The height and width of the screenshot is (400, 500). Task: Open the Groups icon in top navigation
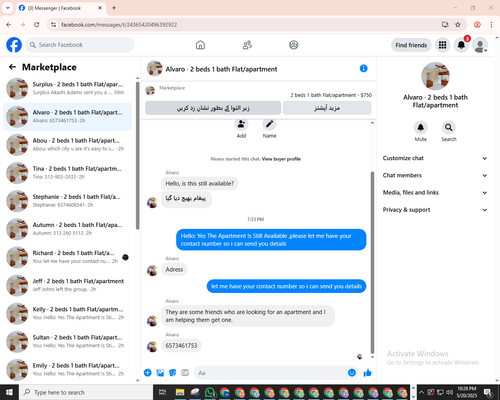click(x=294, y=45)
